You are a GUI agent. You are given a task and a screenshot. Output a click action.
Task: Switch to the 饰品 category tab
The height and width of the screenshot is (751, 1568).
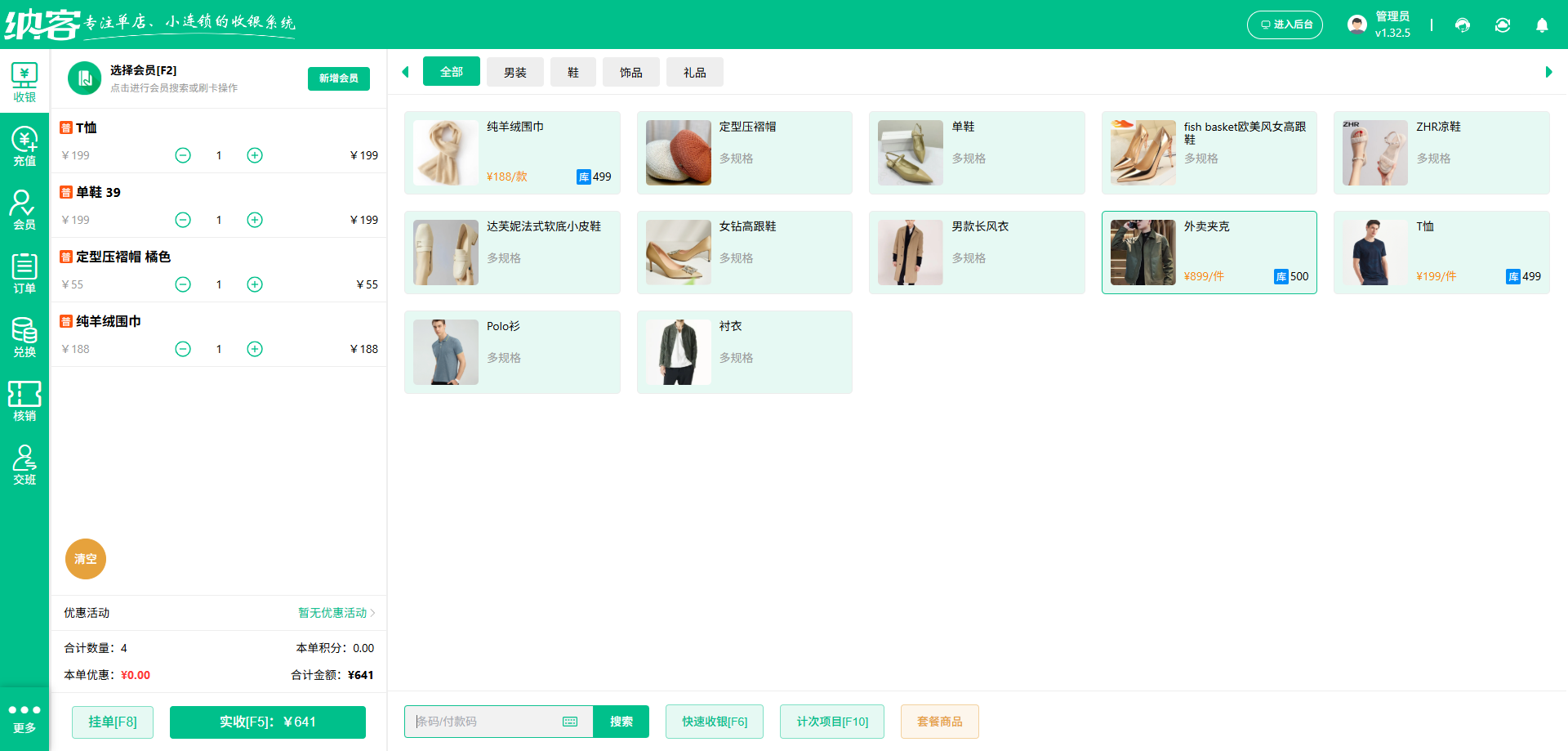coord(630,72)
